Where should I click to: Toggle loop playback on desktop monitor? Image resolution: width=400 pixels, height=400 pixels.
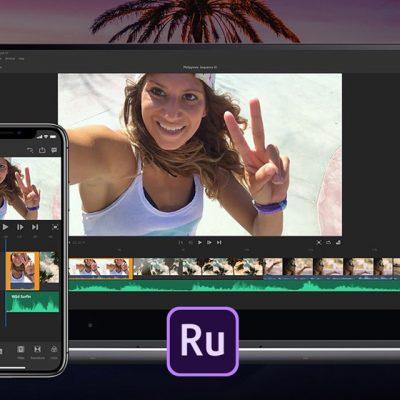[x=328, y=242]
